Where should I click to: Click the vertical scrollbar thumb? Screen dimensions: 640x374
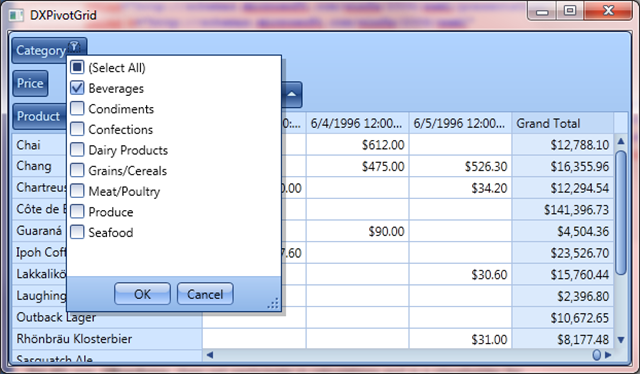pos(621,213)
